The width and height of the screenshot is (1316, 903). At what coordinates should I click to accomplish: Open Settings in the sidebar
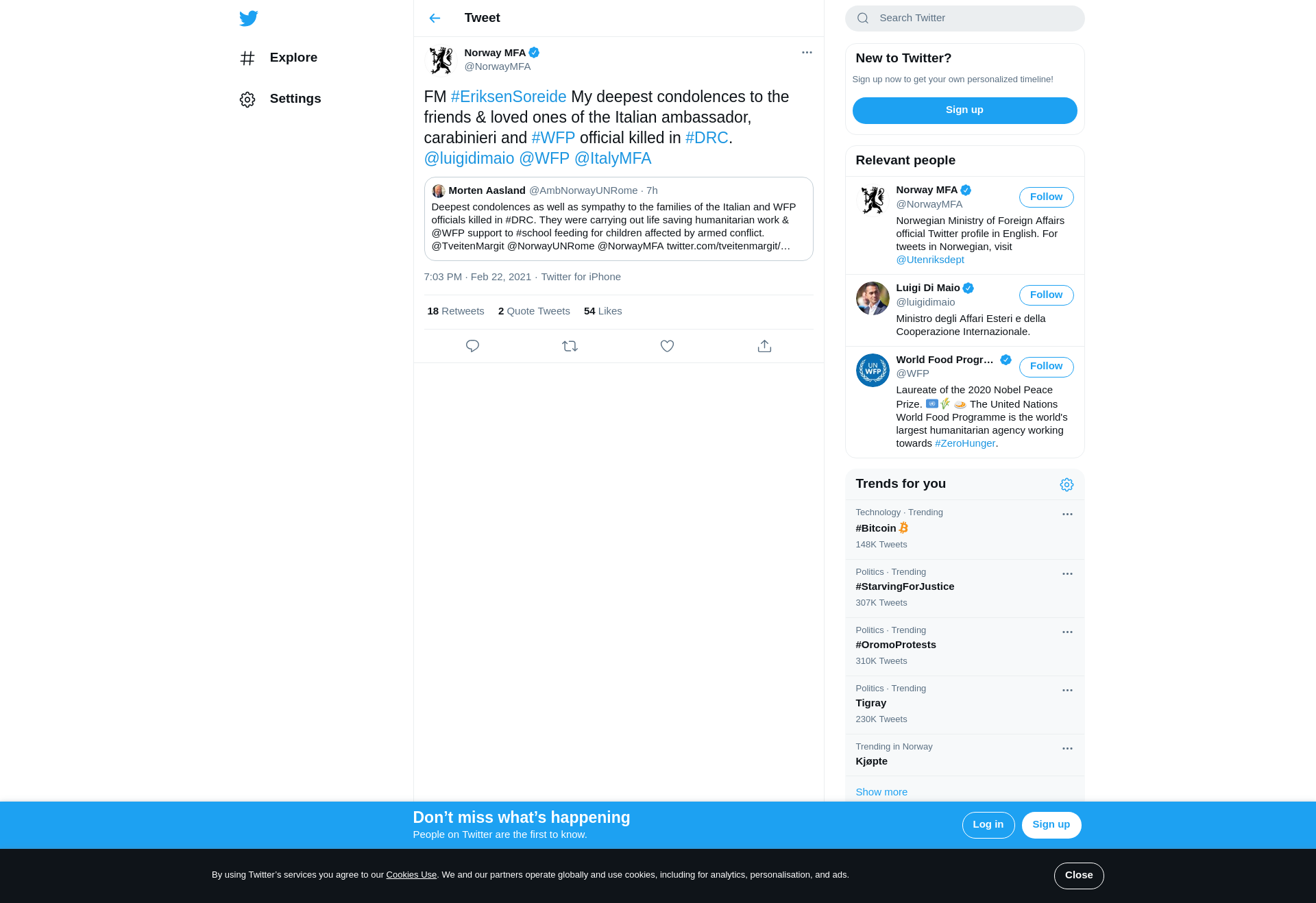281,99
